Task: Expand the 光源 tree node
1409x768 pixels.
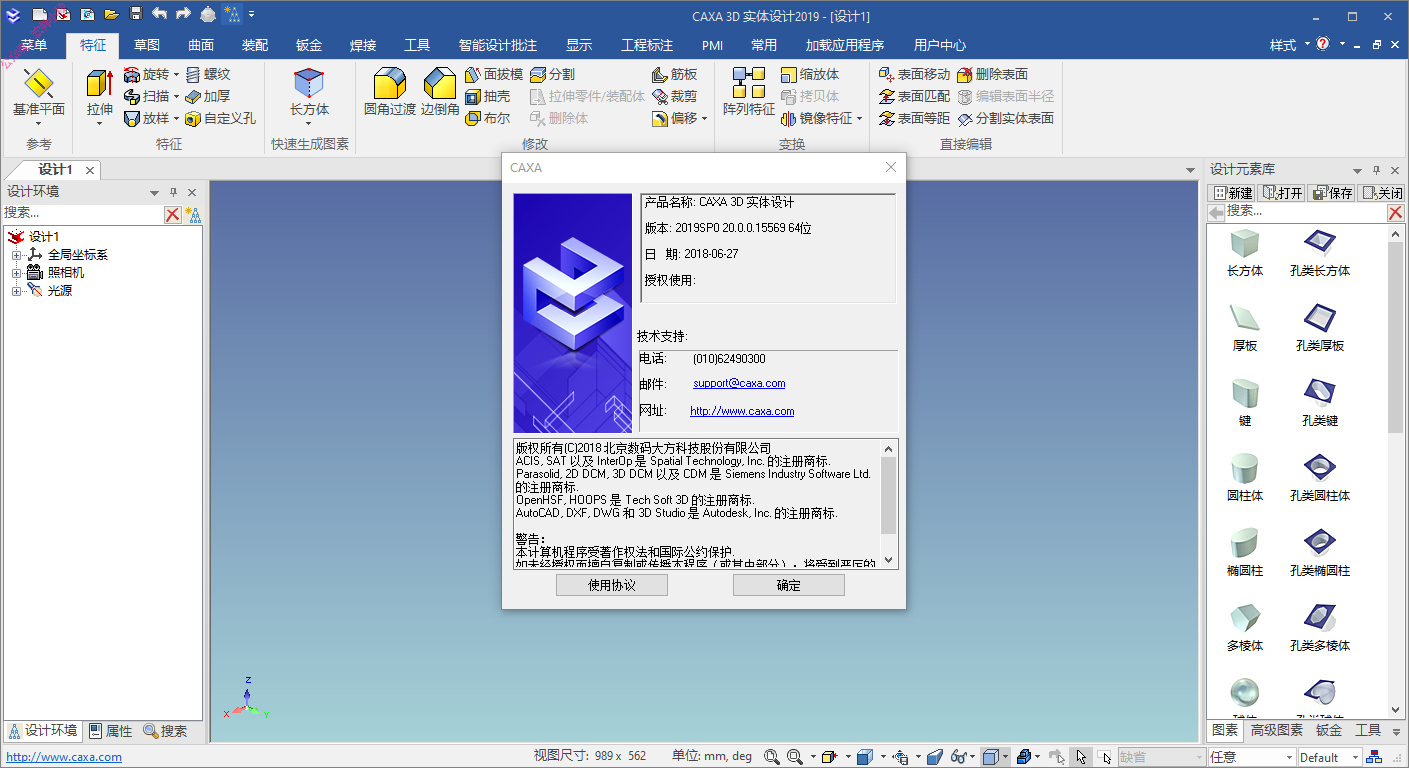Action: coord(16,291)
